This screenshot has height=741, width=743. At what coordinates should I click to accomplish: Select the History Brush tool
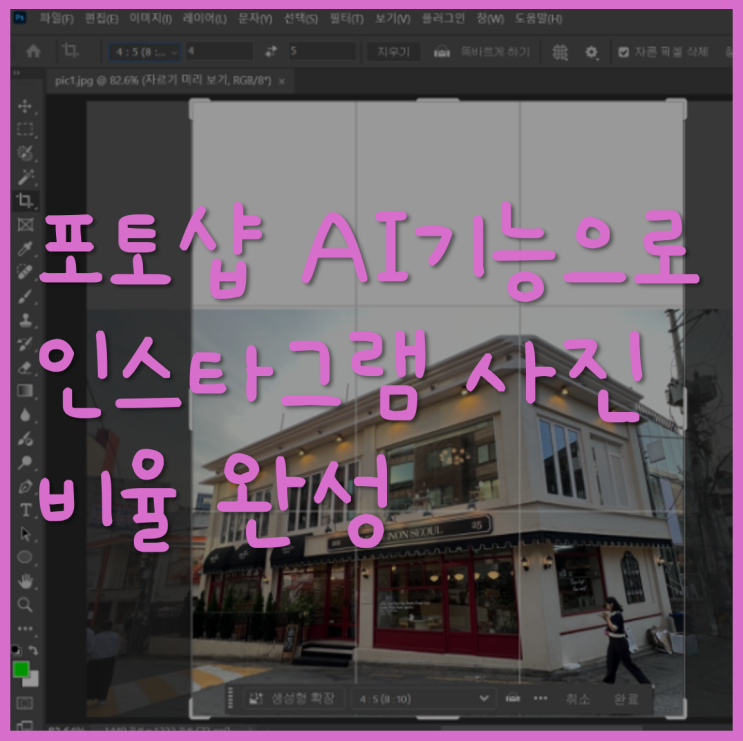(x=25, y=343)
